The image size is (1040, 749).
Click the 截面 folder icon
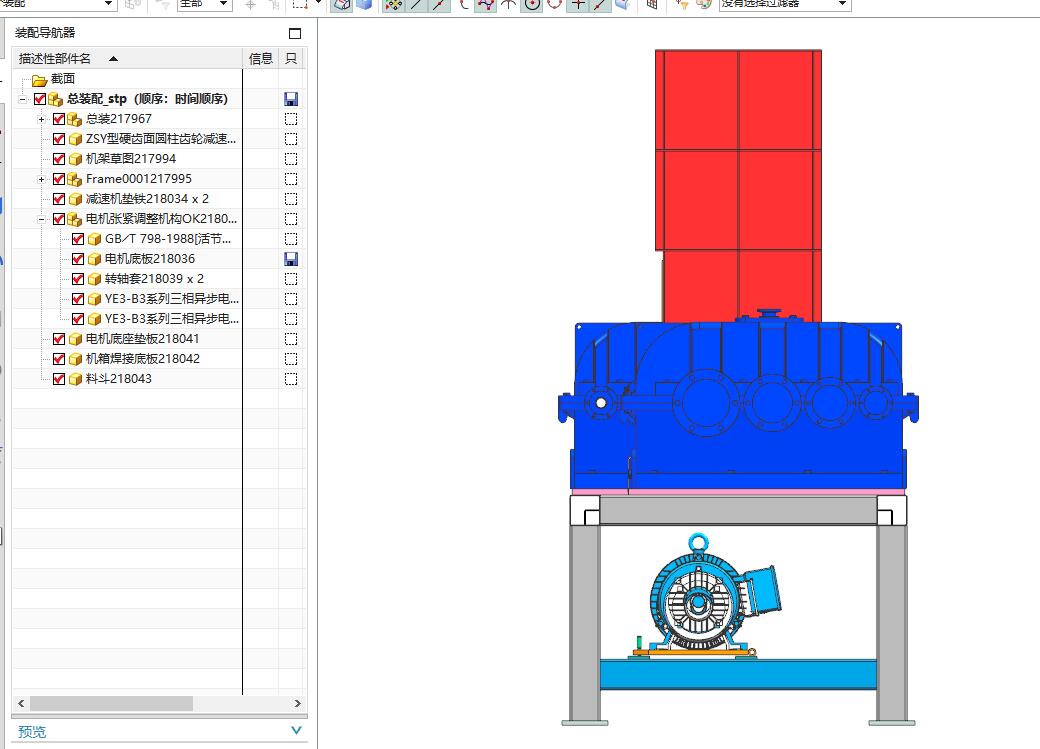point(40,80)
